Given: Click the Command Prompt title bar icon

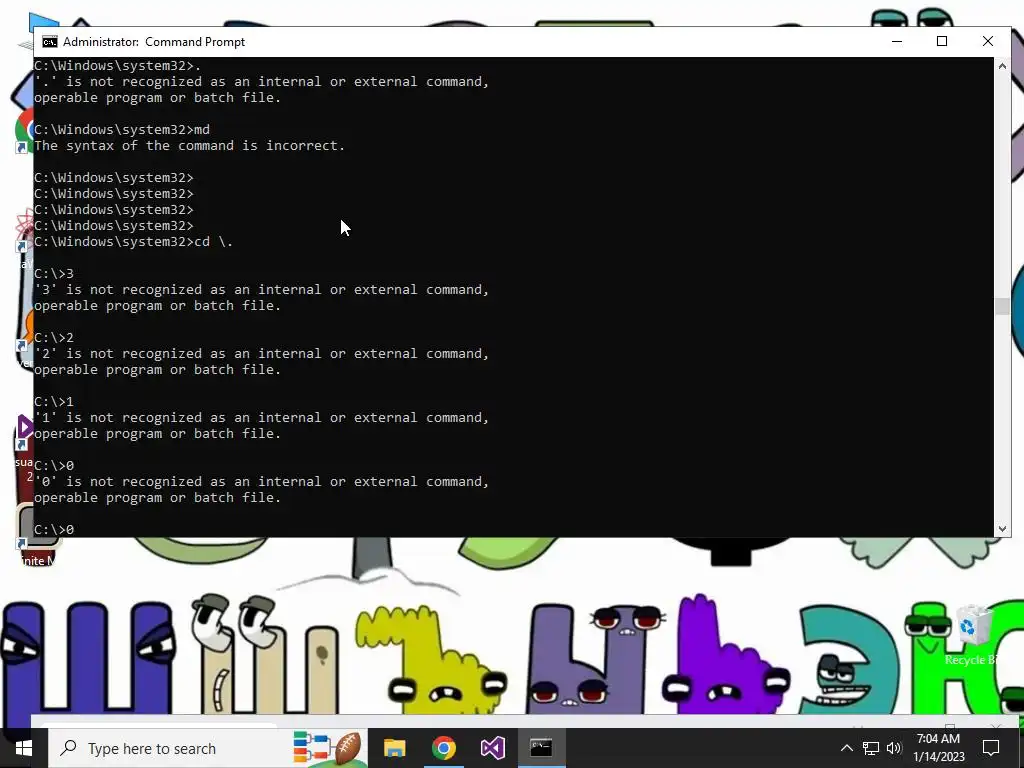Looking at the screenshot, I should pyautogui.click(x=50, y=42).
